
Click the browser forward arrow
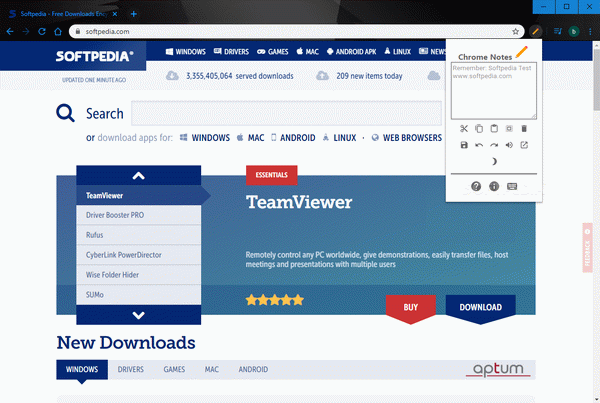tap(26, 31)
